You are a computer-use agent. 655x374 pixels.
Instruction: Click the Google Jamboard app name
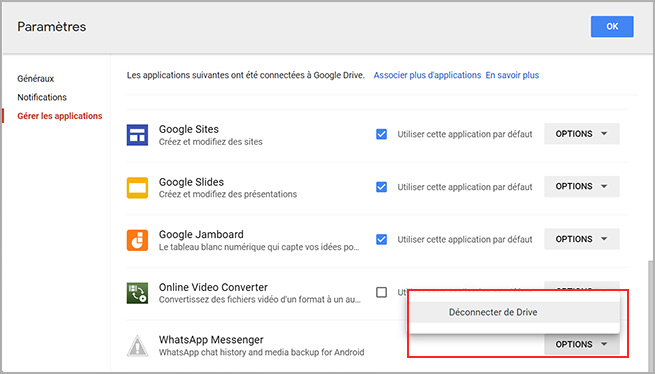coord(201,234)
